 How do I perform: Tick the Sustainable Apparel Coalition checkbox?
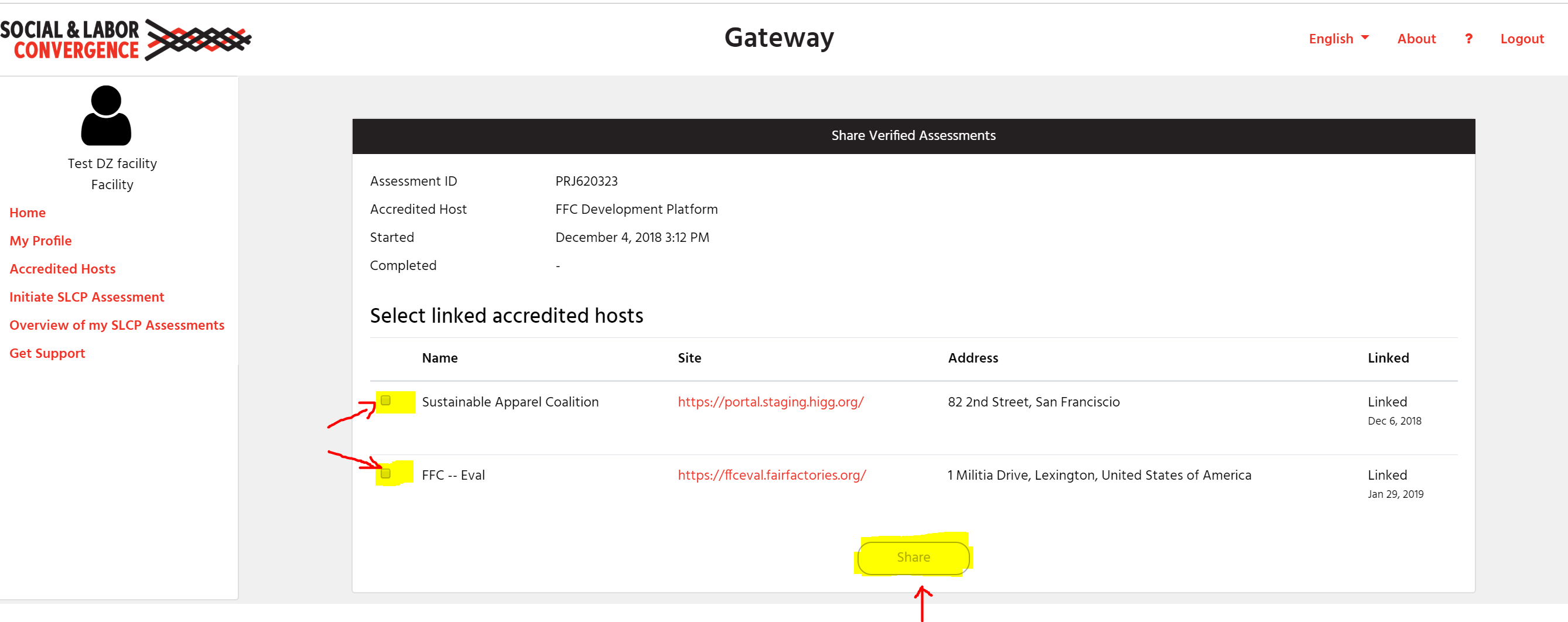pyautogui.click(x=385, y=401)
